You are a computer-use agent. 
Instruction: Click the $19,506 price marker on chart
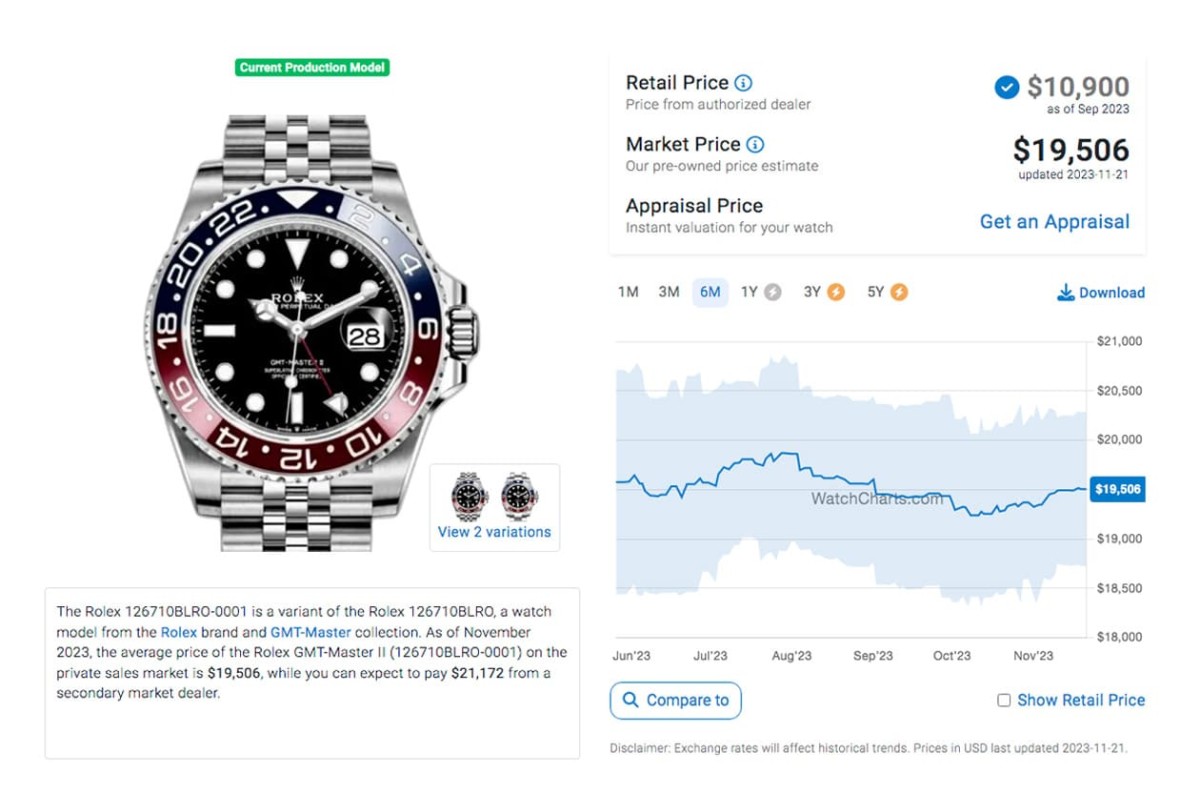[1117, 489]
